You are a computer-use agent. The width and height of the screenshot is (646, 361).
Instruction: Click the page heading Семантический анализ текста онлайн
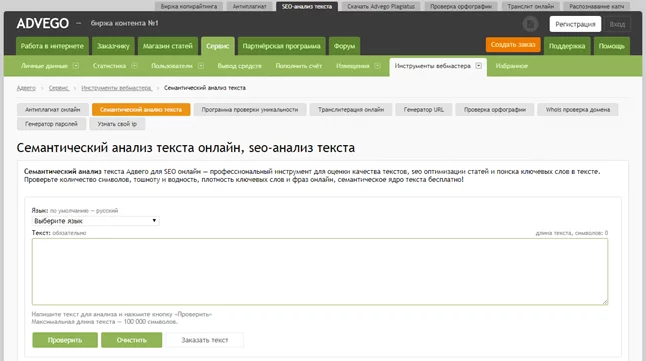pos(186,148)
